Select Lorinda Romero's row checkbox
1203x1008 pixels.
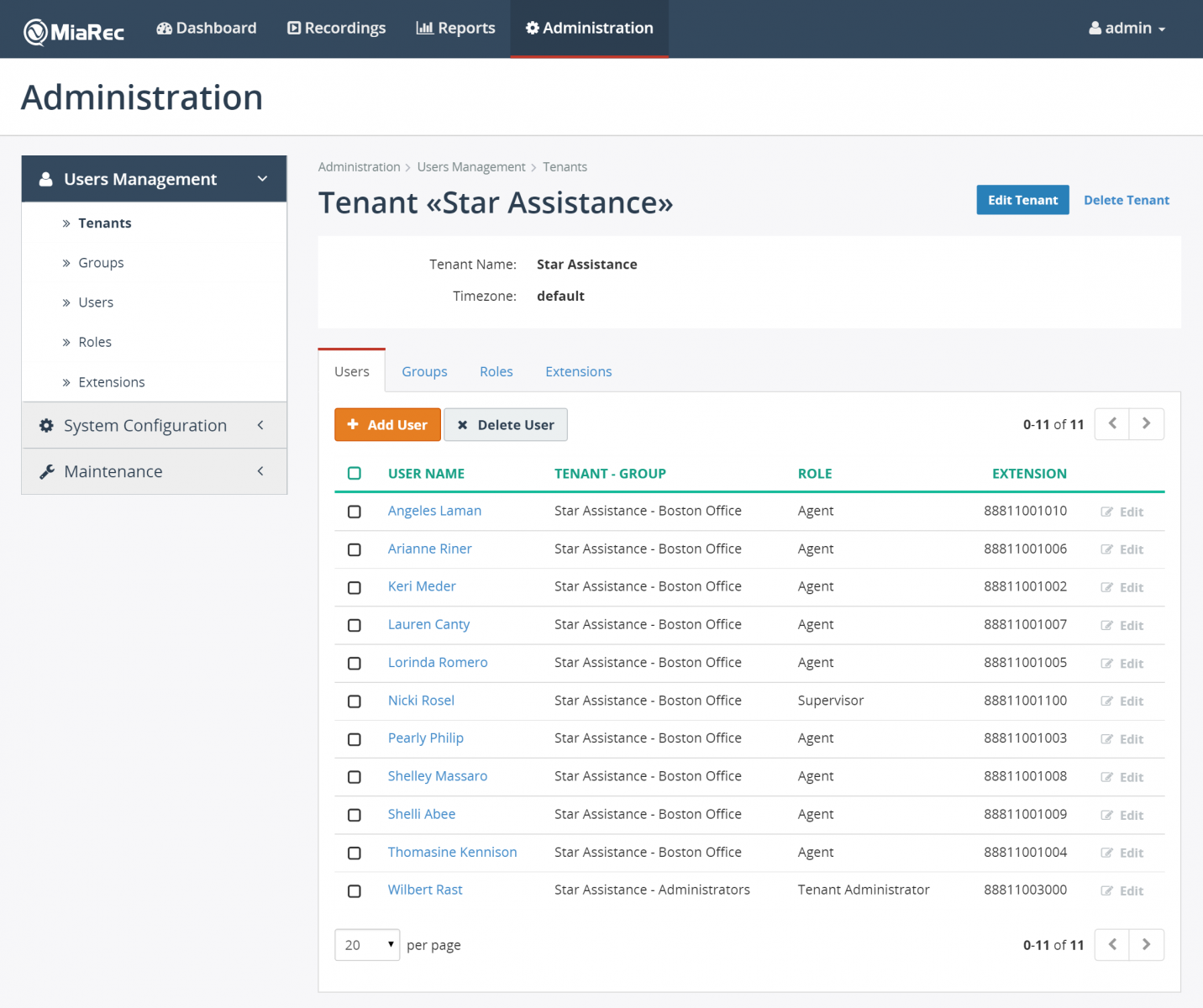(x=355, y=664)
